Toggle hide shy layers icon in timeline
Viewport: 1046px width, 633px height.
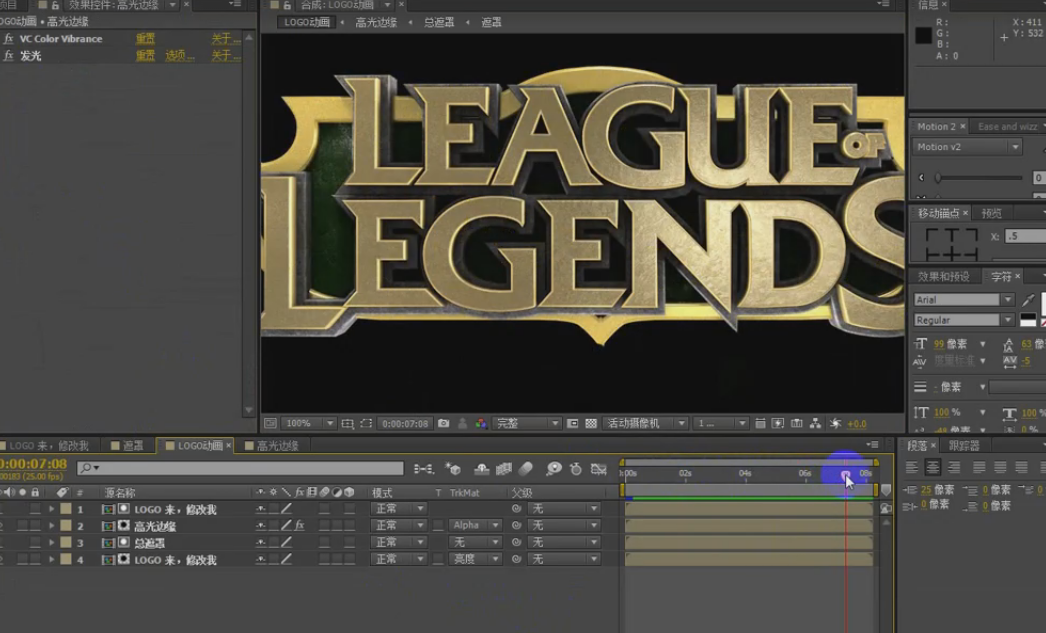pyautogui.click(x=482, y=469)
